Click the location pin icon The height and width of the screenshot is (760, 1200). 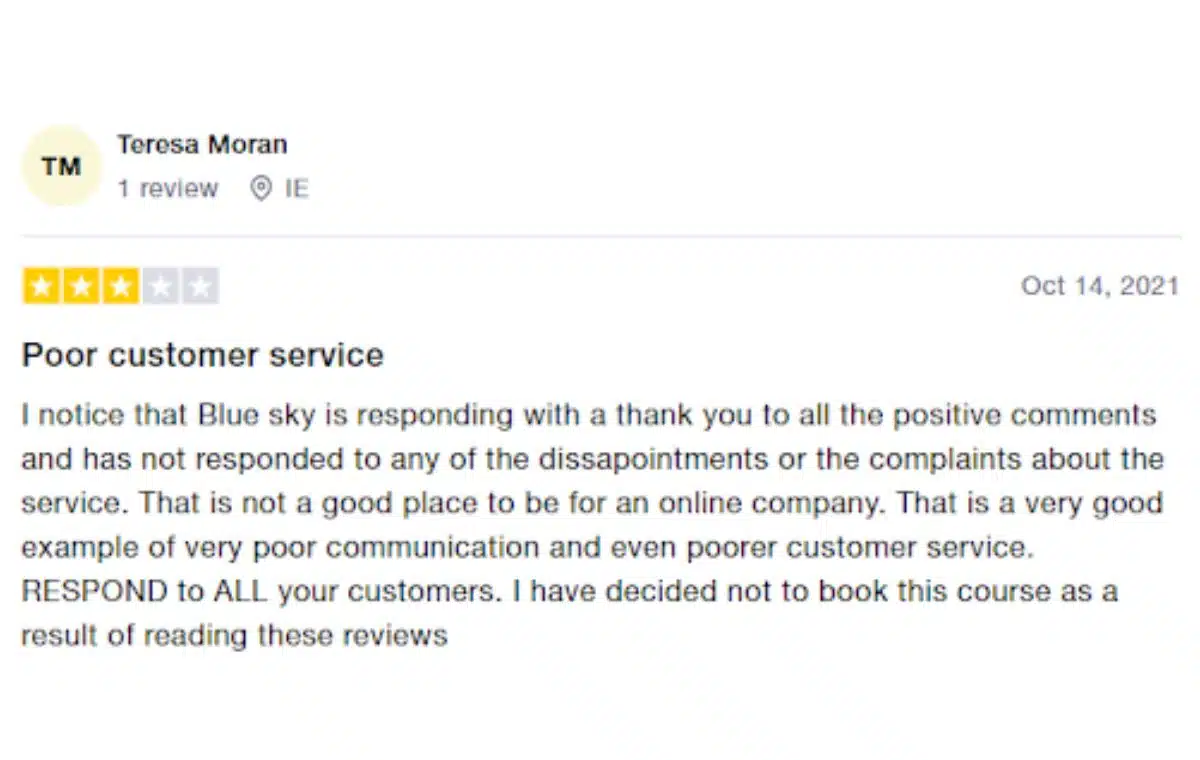(261, 189)
